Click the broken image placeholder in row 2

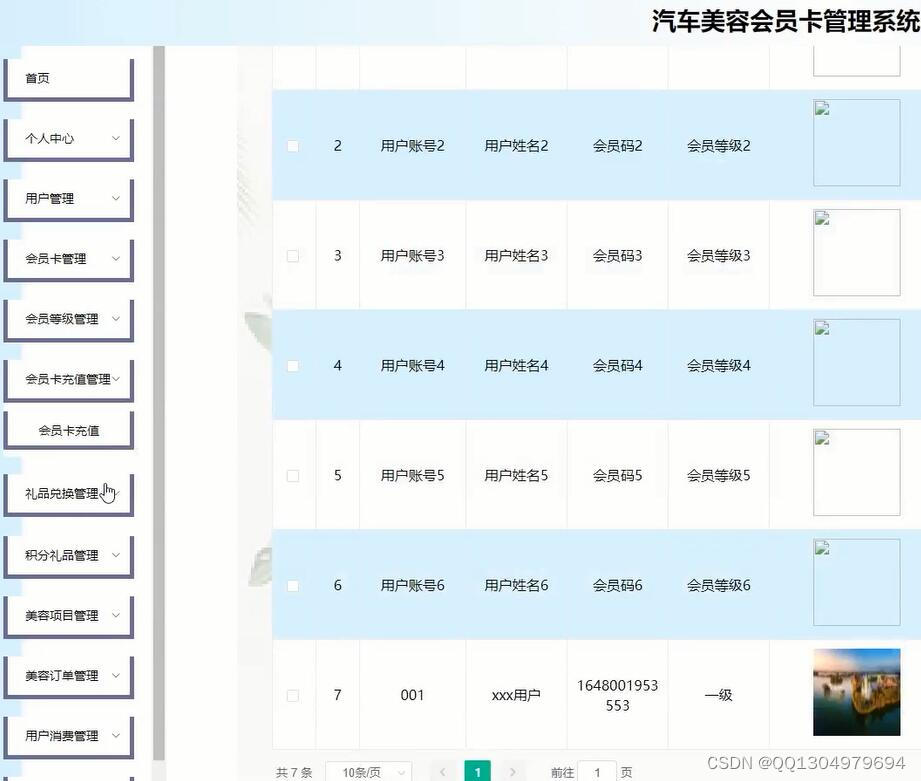tap(855, 142)
